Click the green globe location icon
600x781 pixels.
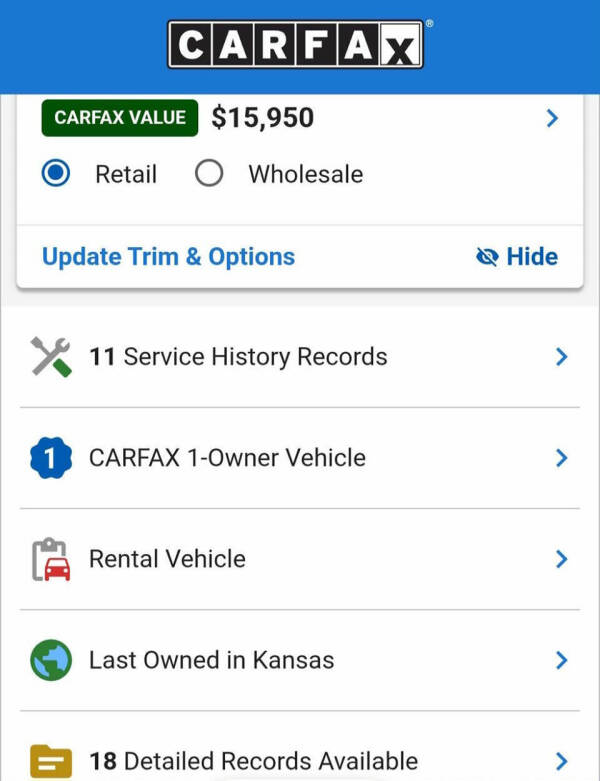pyautogui.click(x=51, y=660)
